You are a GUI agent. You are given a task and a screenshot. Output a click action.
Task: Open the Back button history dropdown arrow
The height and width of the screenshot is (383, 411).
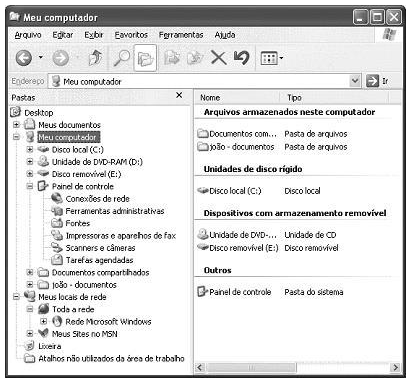pyautogui.click(x=41, y=58)
